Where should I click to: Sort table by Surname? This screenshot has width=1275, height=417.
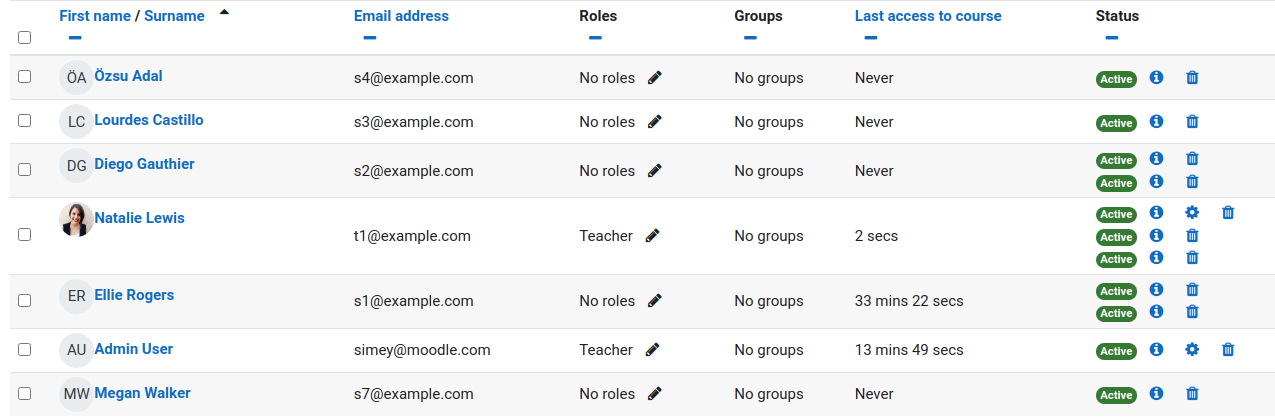[174, 16]
